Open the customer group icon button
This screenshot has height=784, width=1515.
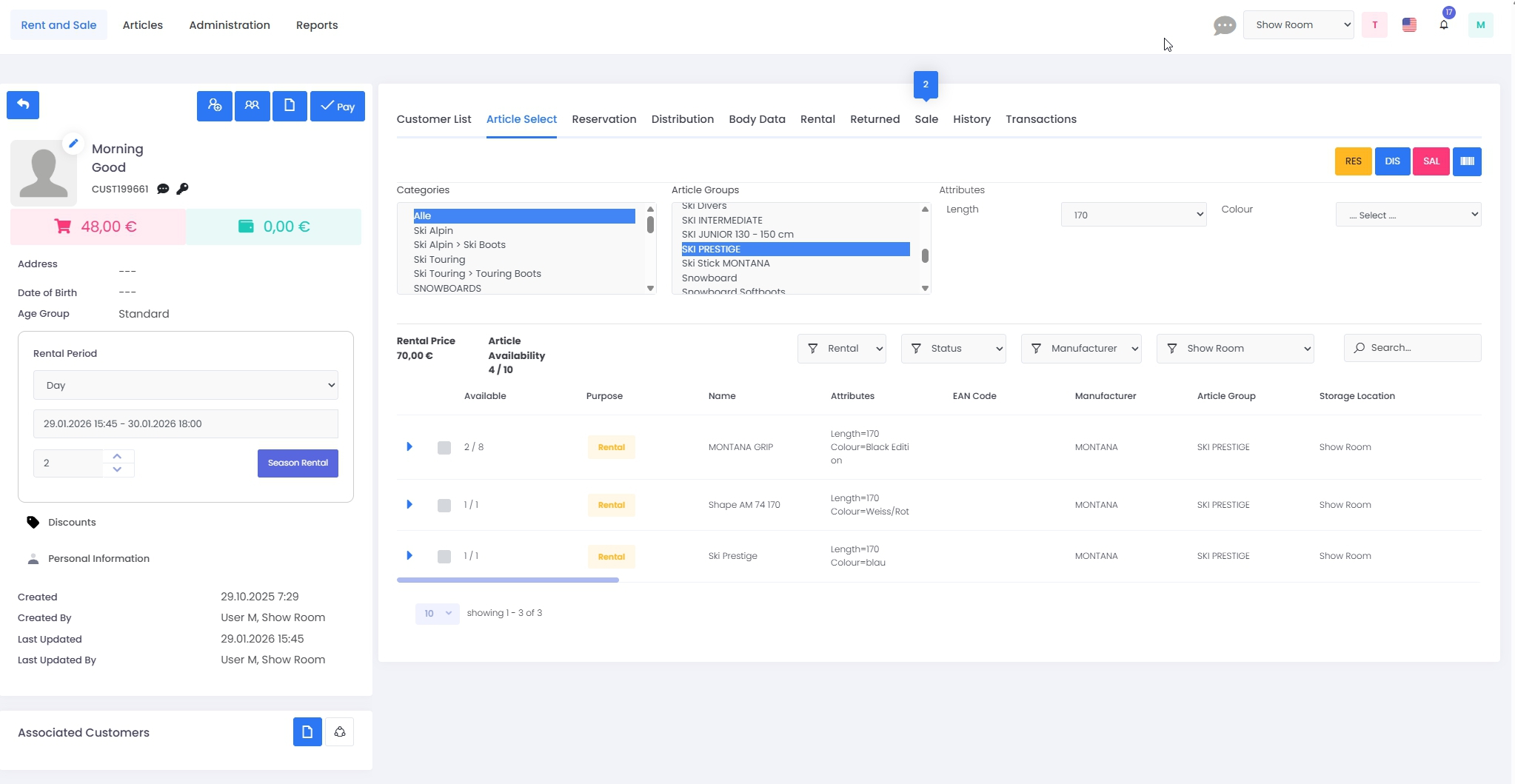pyautogui.click(x=252, y=106)
